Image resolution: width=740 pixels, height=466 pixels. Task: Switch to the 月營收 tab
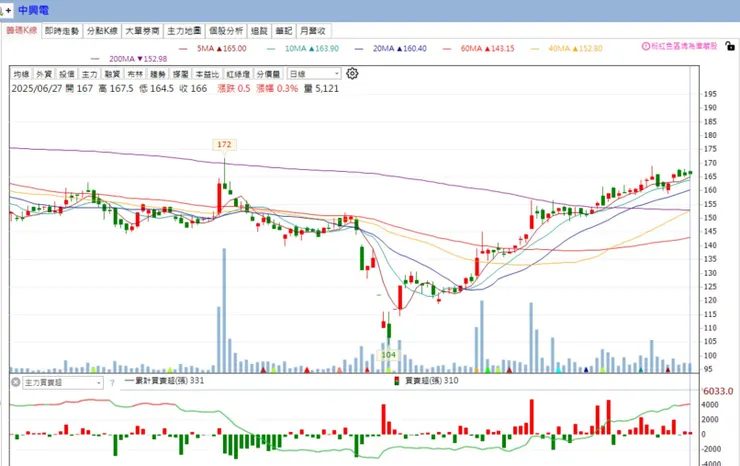click(x=313, y=31)
